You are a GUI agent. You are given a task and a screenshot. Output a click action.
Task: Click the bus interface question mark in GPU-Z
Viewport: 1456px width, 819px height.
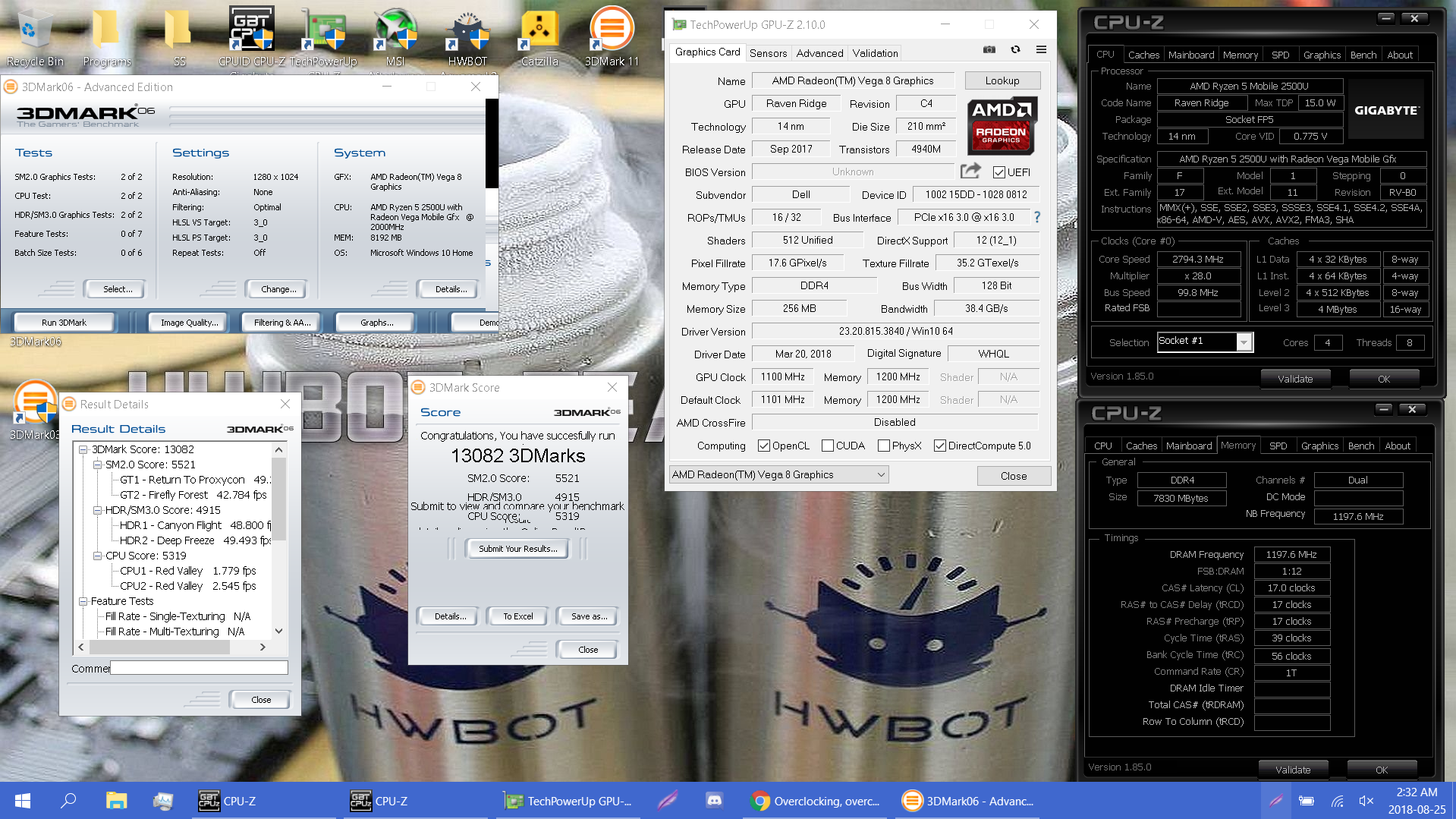pos(1036,217)
